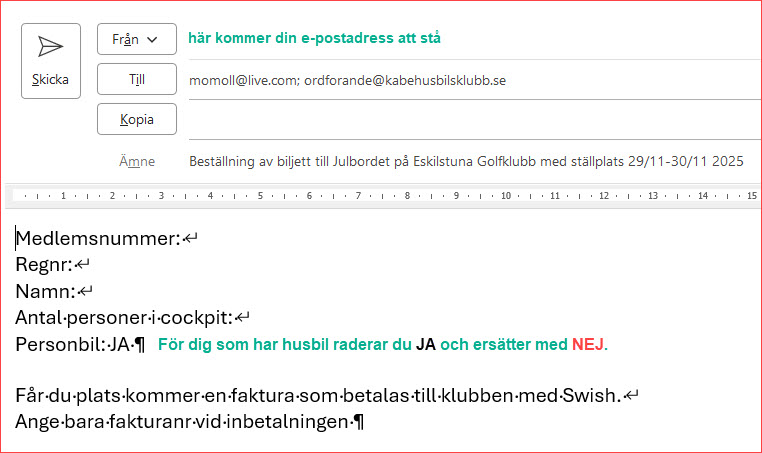Click the green e-postadress placeholder text
Image resolution: width=762 pixels, height=453 pixels.
tap(314, 39)
